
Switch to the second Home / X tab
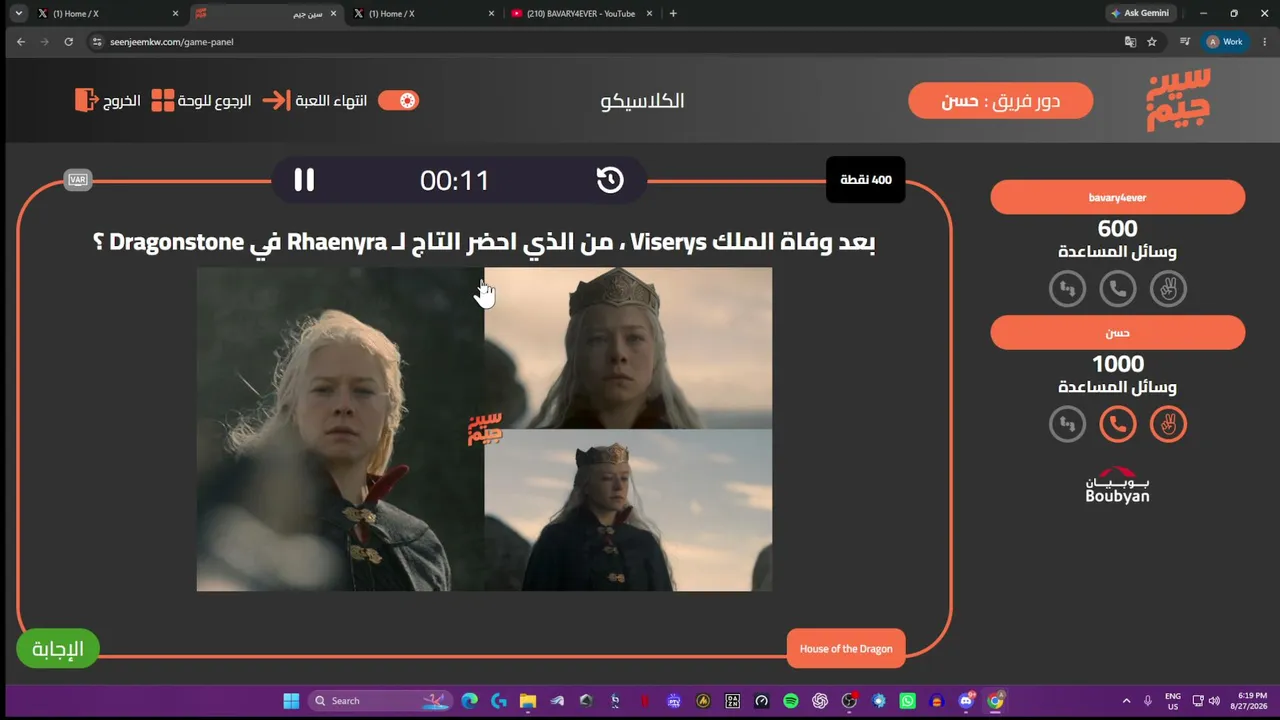423,14
